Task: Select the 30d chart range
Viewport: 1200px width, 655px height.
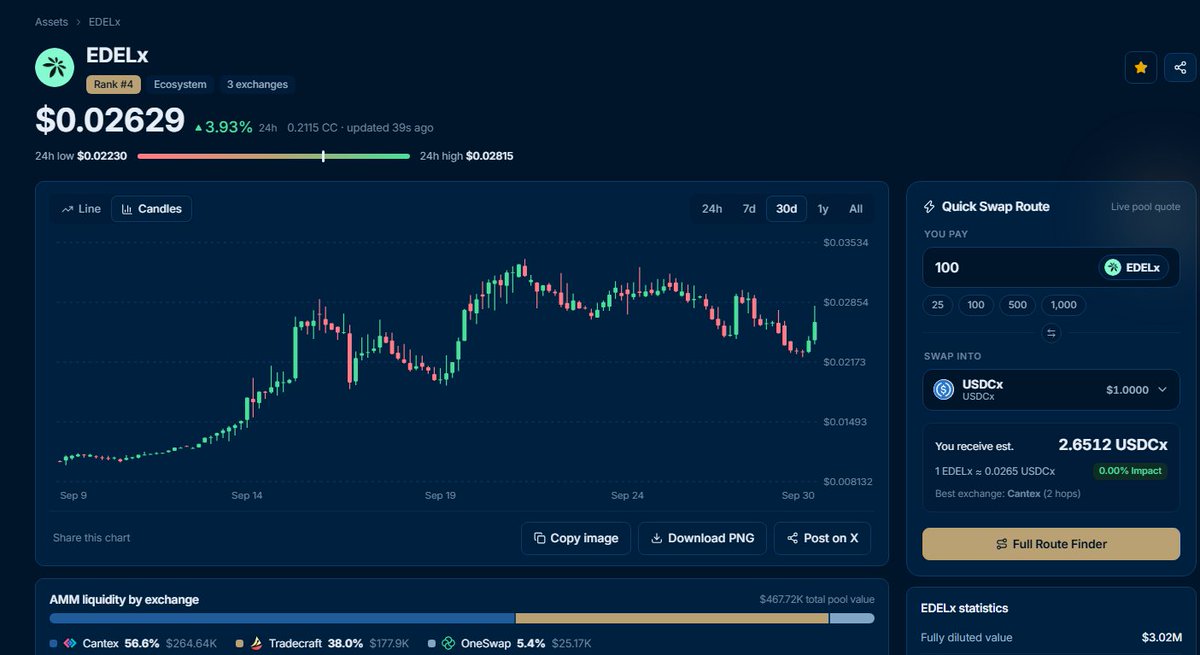Action: point(787,209)
